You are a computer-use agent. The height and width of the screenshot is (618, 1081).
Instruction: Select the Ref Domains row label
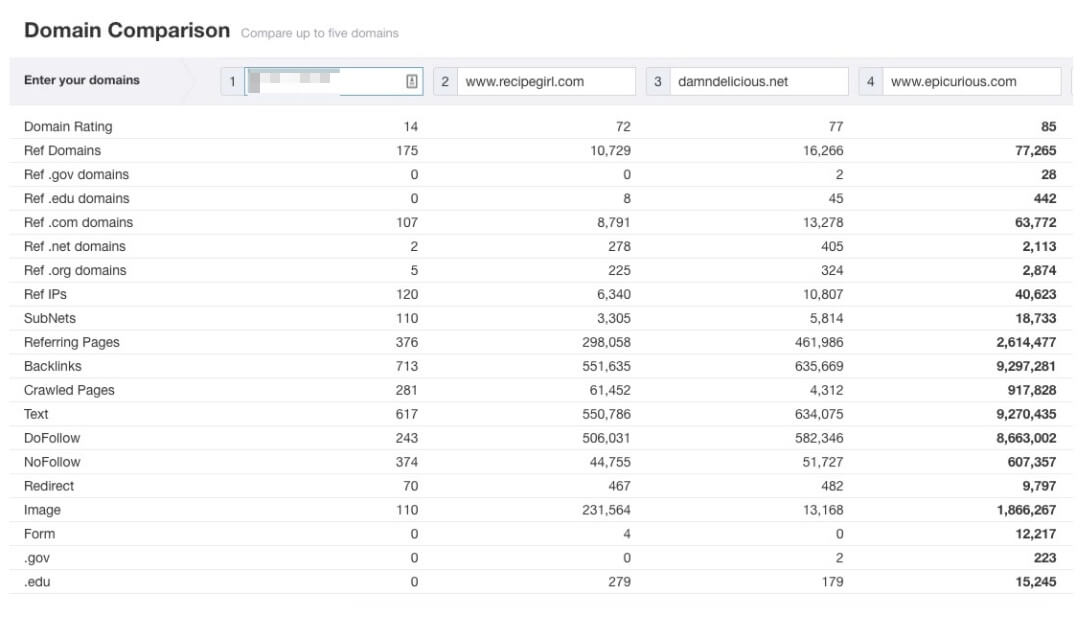point(62,151)
